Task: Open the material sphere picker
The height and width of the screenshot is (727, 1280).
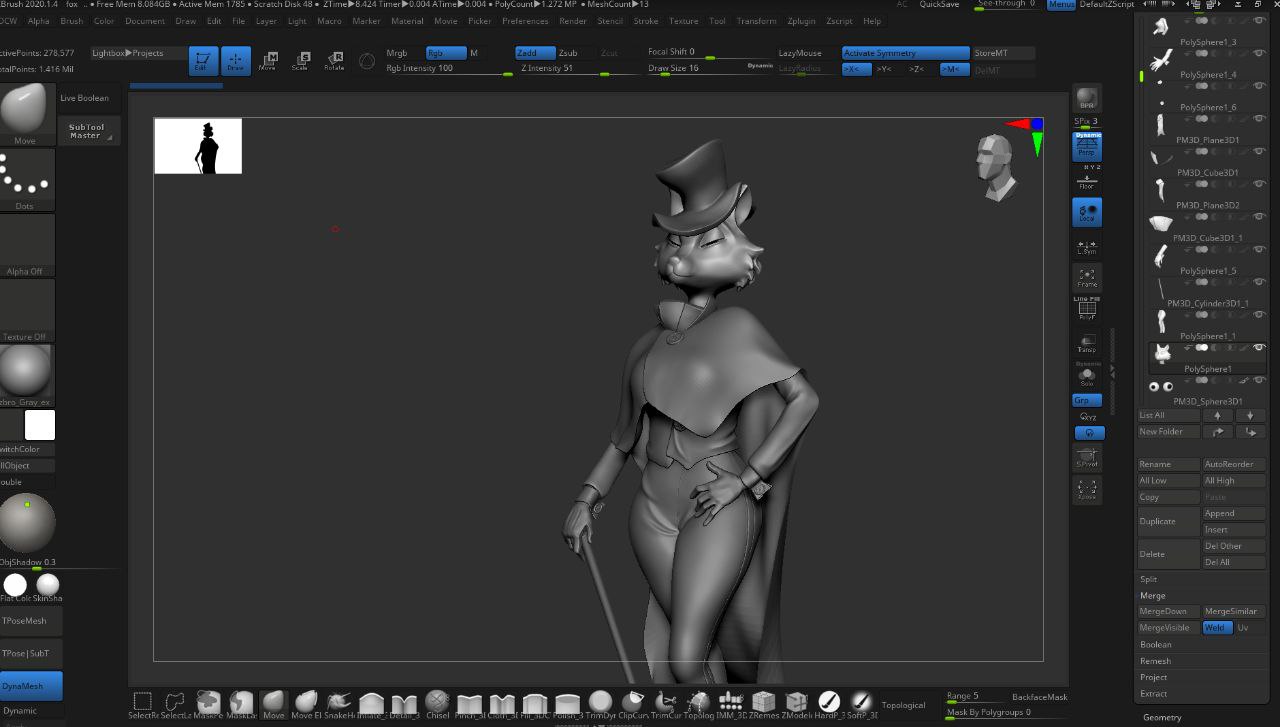Action: tap(27, 375)
